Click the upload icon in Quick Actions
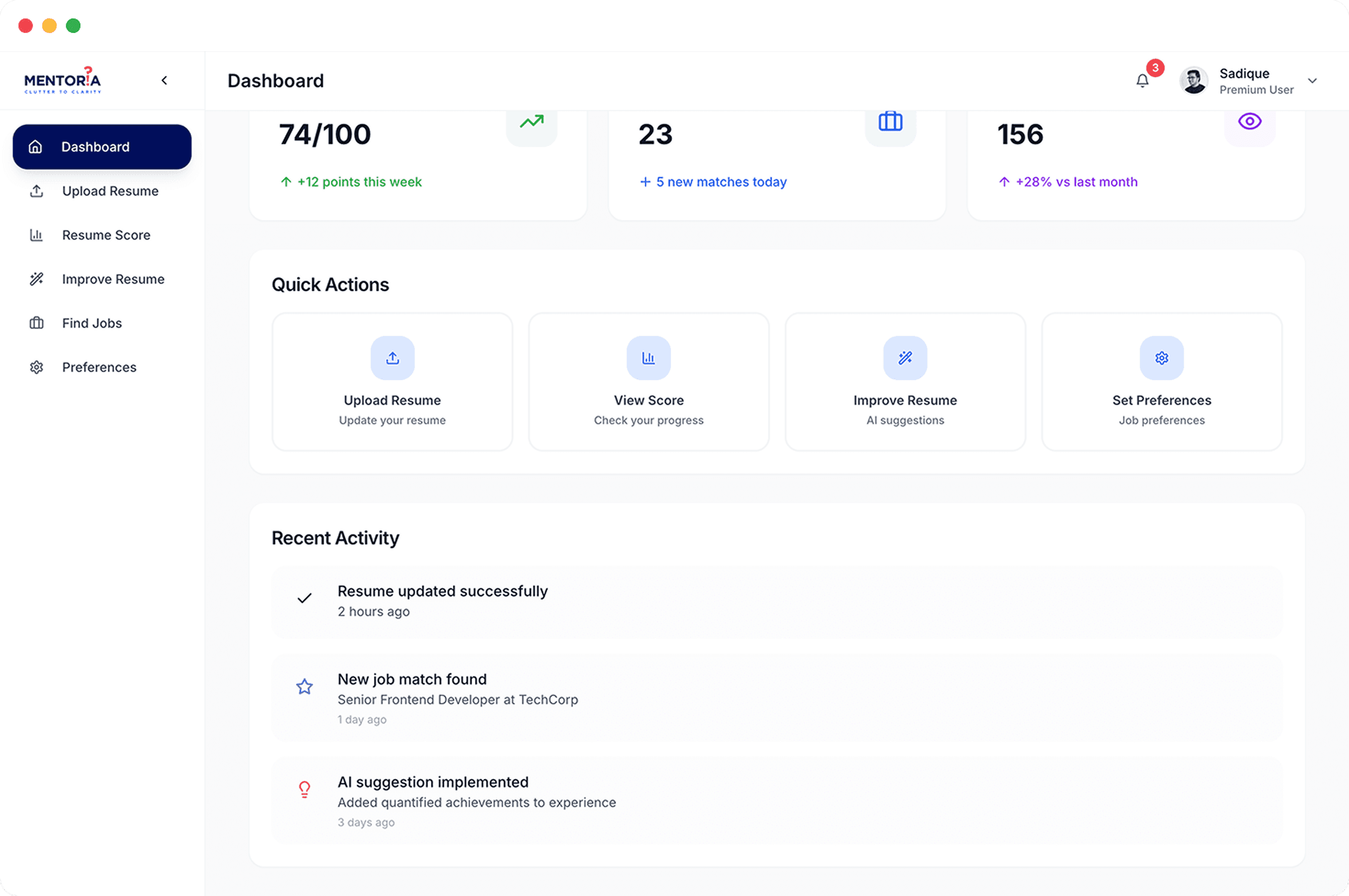Image resolution: width=1349 pixels, height=896 pixels. [393, 358]
